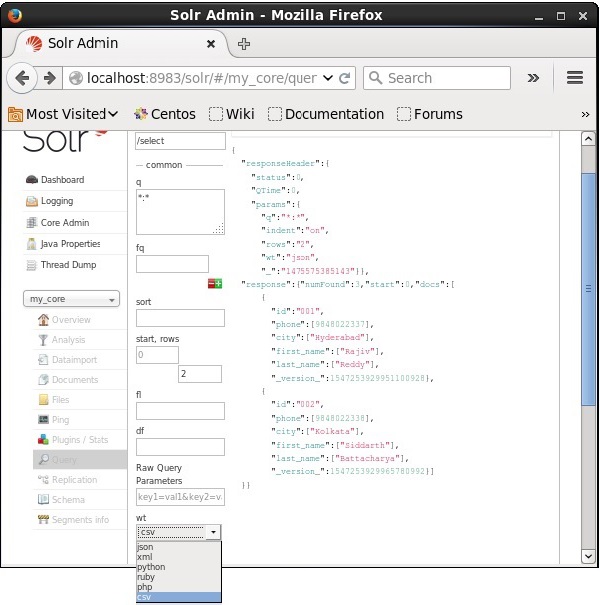Viewport: 600px width, 605px height.
Task: Open the Forums bookmark
Action: coord(430,114)
